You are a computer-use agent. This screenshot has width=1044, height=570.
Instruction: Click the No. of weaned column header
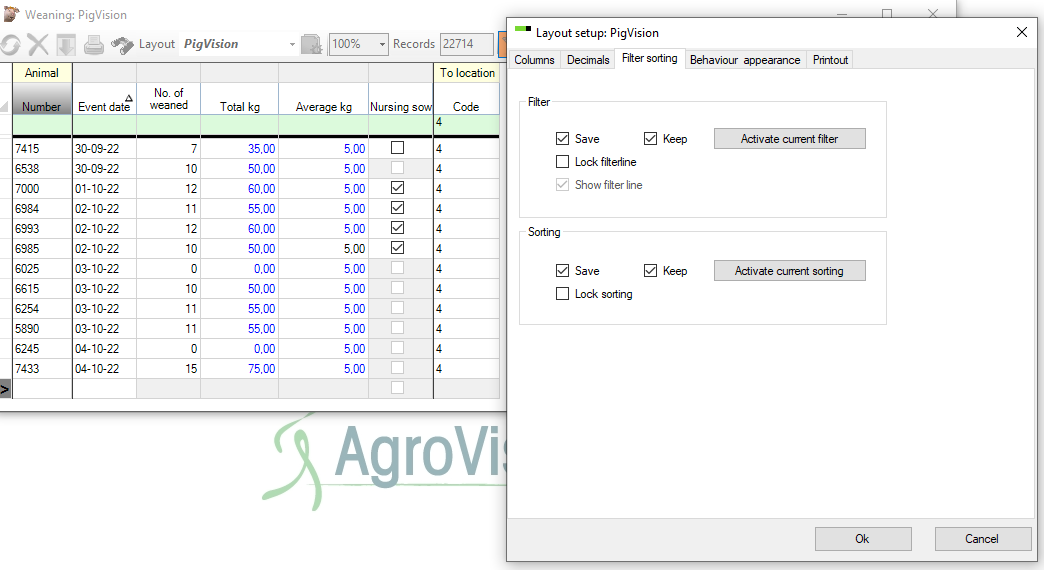coord(168,99)
